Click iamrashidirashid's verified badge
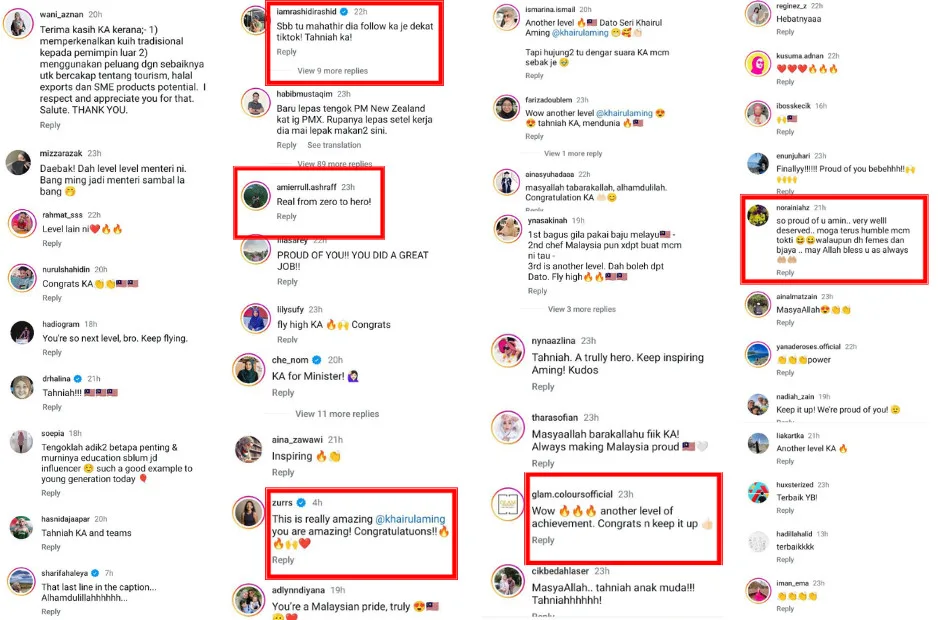950x620 pixels. pyautogui.click(x=344, y=12)
